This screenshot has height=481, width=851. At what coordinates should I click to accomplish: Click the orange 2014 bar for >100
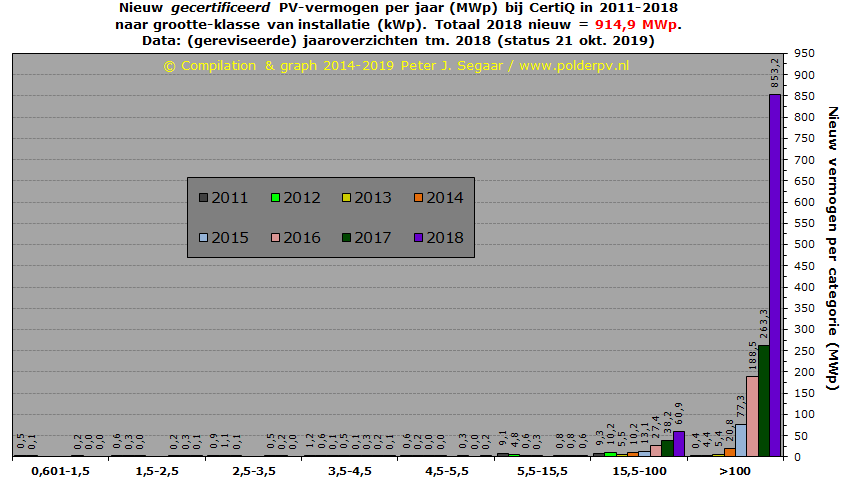[729, 452]
